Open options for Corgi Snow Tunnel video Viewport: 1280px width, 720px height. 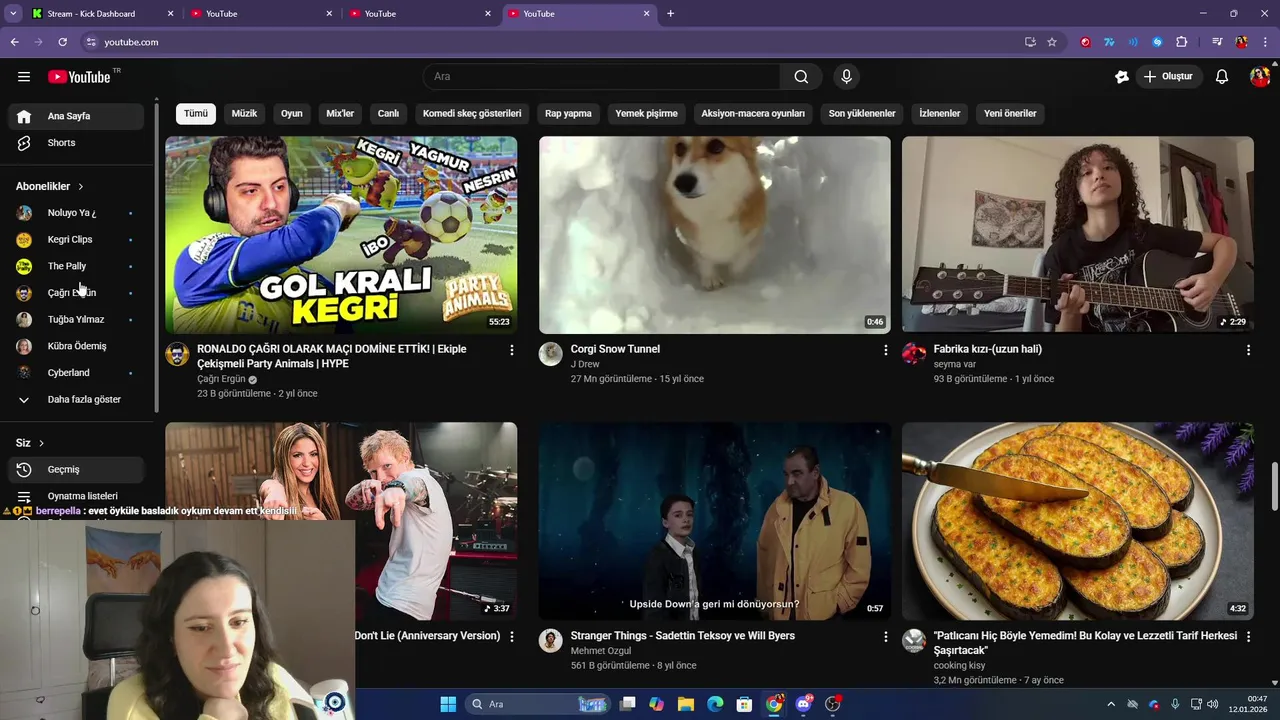click(885, 350)
